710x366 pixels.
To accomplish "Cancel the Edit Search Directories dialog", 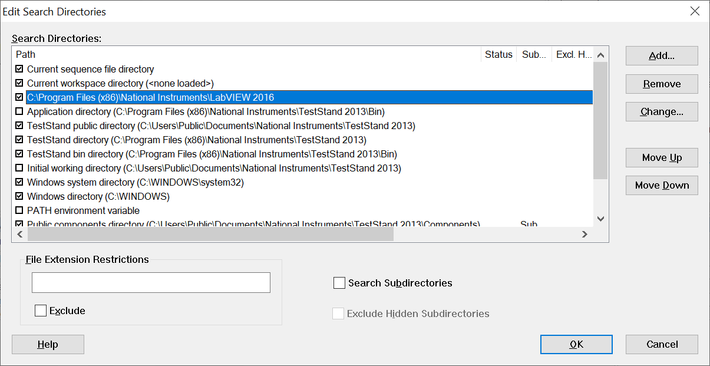I will pyautogui.click(x=662, y=345).
